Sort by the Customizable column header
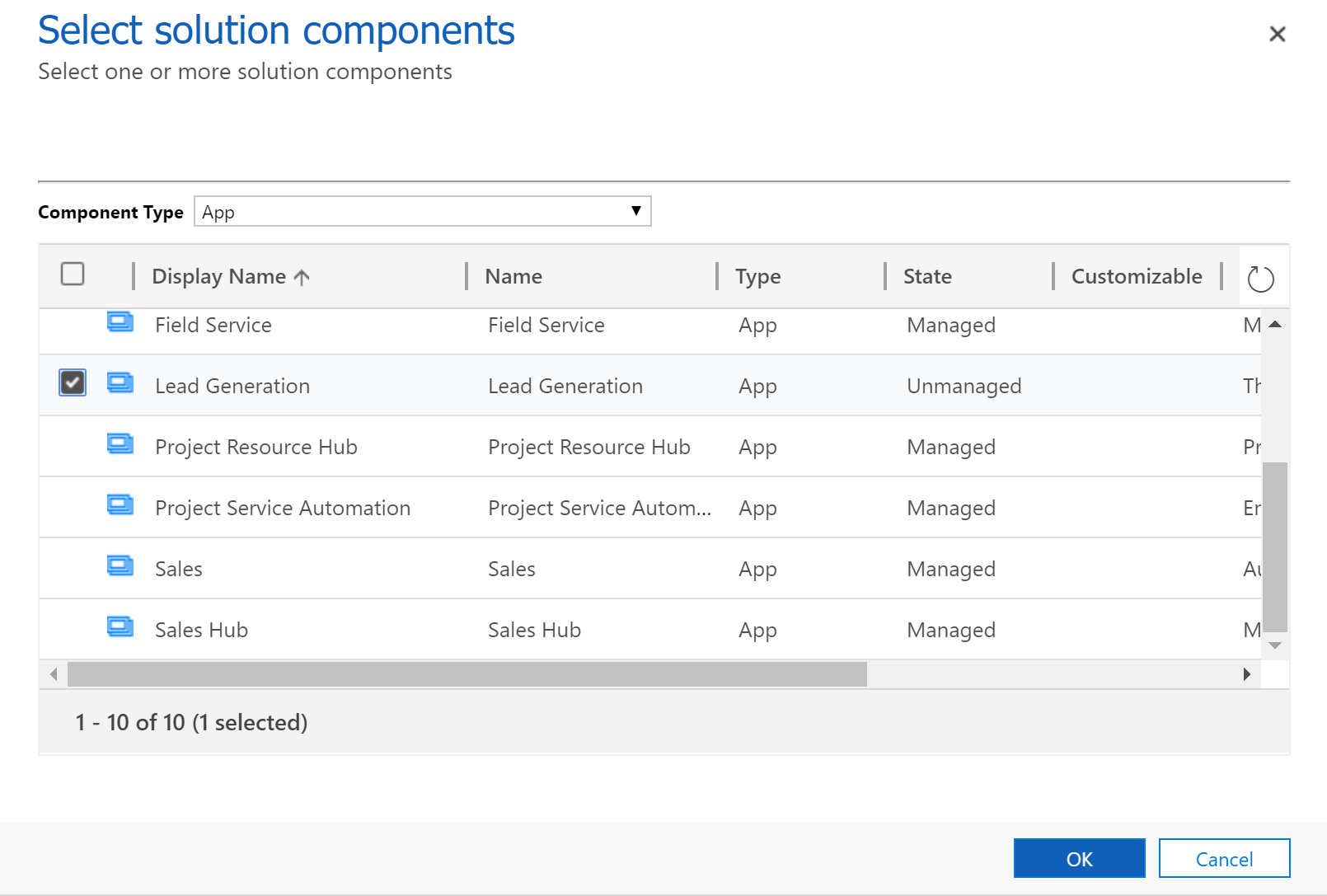1327x896 pixels. 1137,276
